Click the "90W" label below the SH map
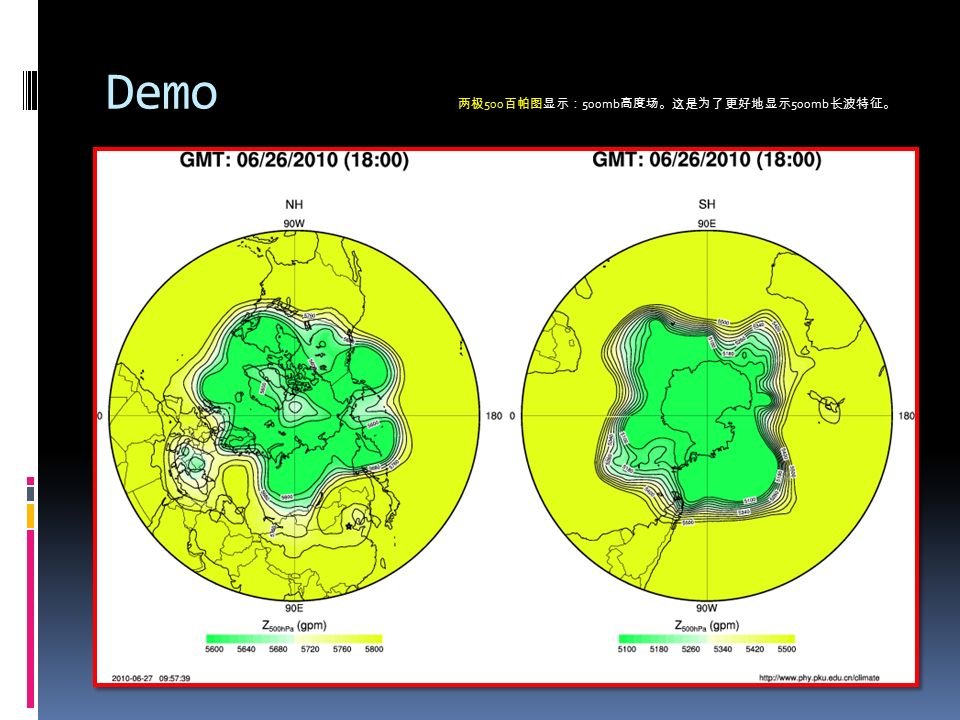 (707, 608)
